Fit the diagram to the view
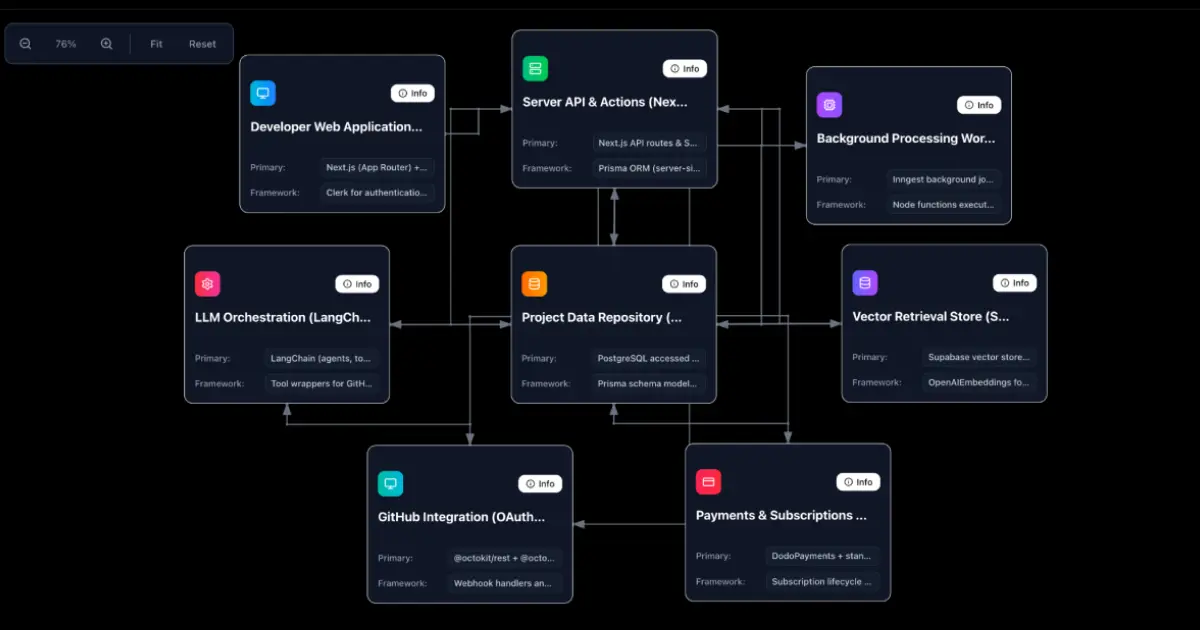Image resolution: width=1200 pixels, height=630 pixels. click(x=156, y=44)
